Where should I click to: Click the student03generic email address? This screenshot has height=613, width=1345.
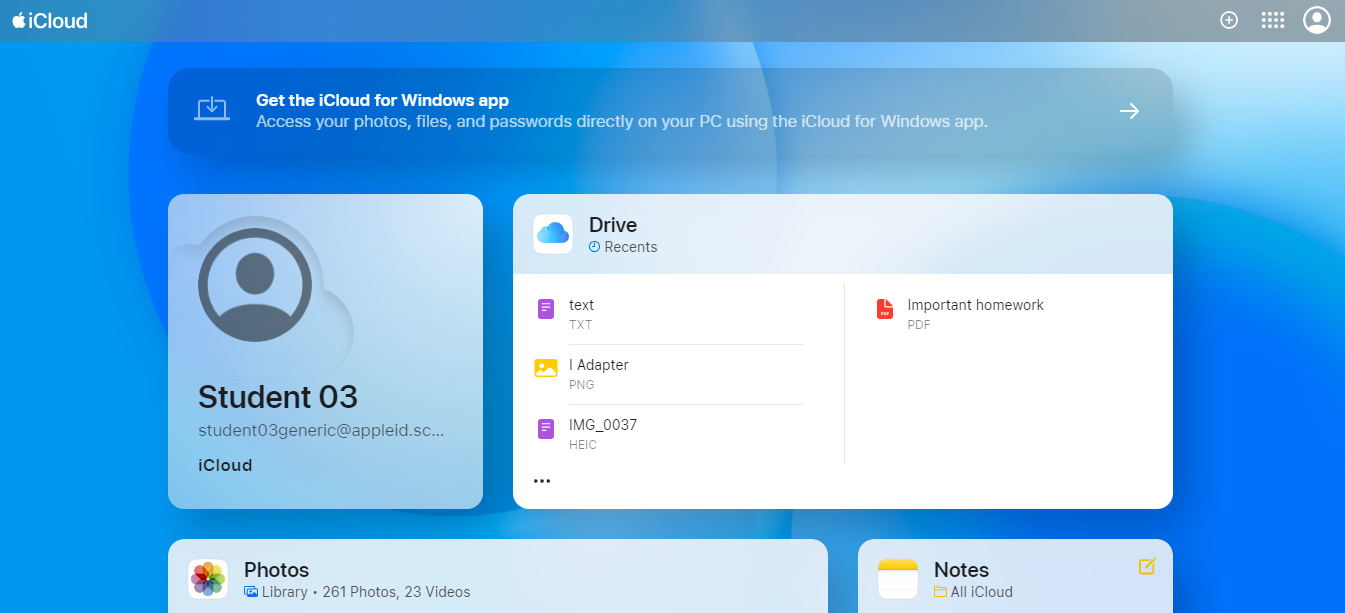321,430
